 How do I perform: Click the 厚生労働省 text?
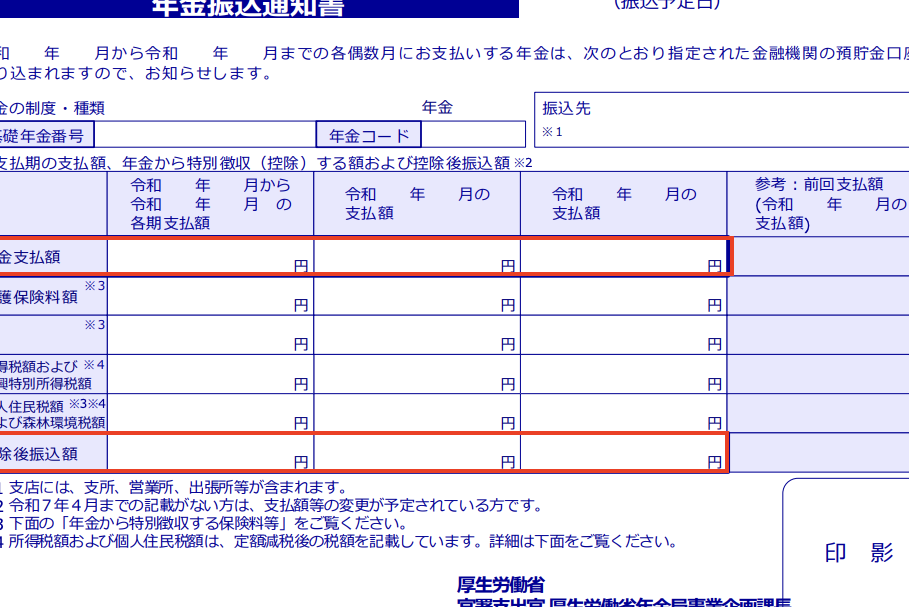(501, 585)
